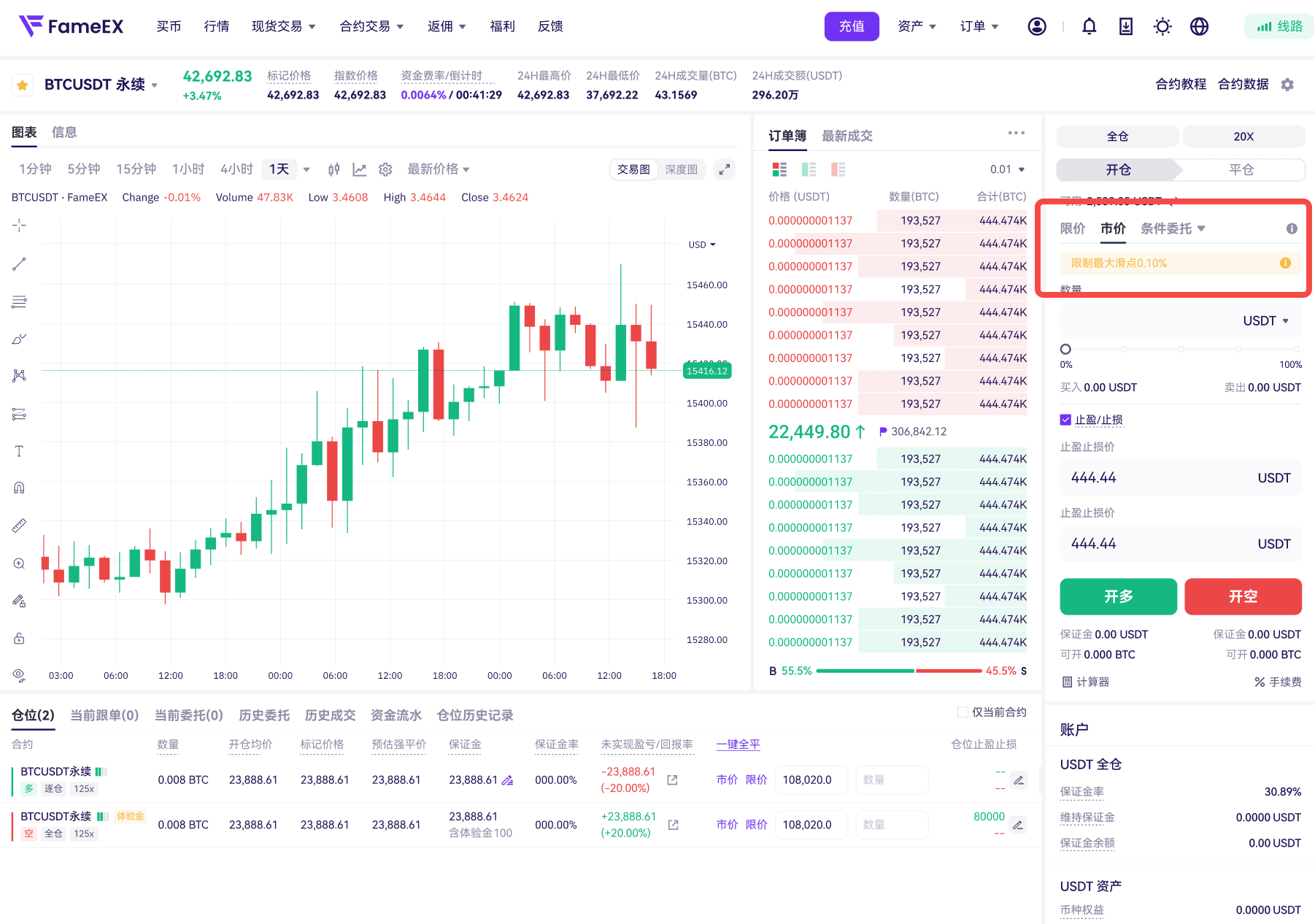The image size is (1315, 924).
Task: Toggle the light/dark theme sun icon
Action: click(x=1162, y=27)
